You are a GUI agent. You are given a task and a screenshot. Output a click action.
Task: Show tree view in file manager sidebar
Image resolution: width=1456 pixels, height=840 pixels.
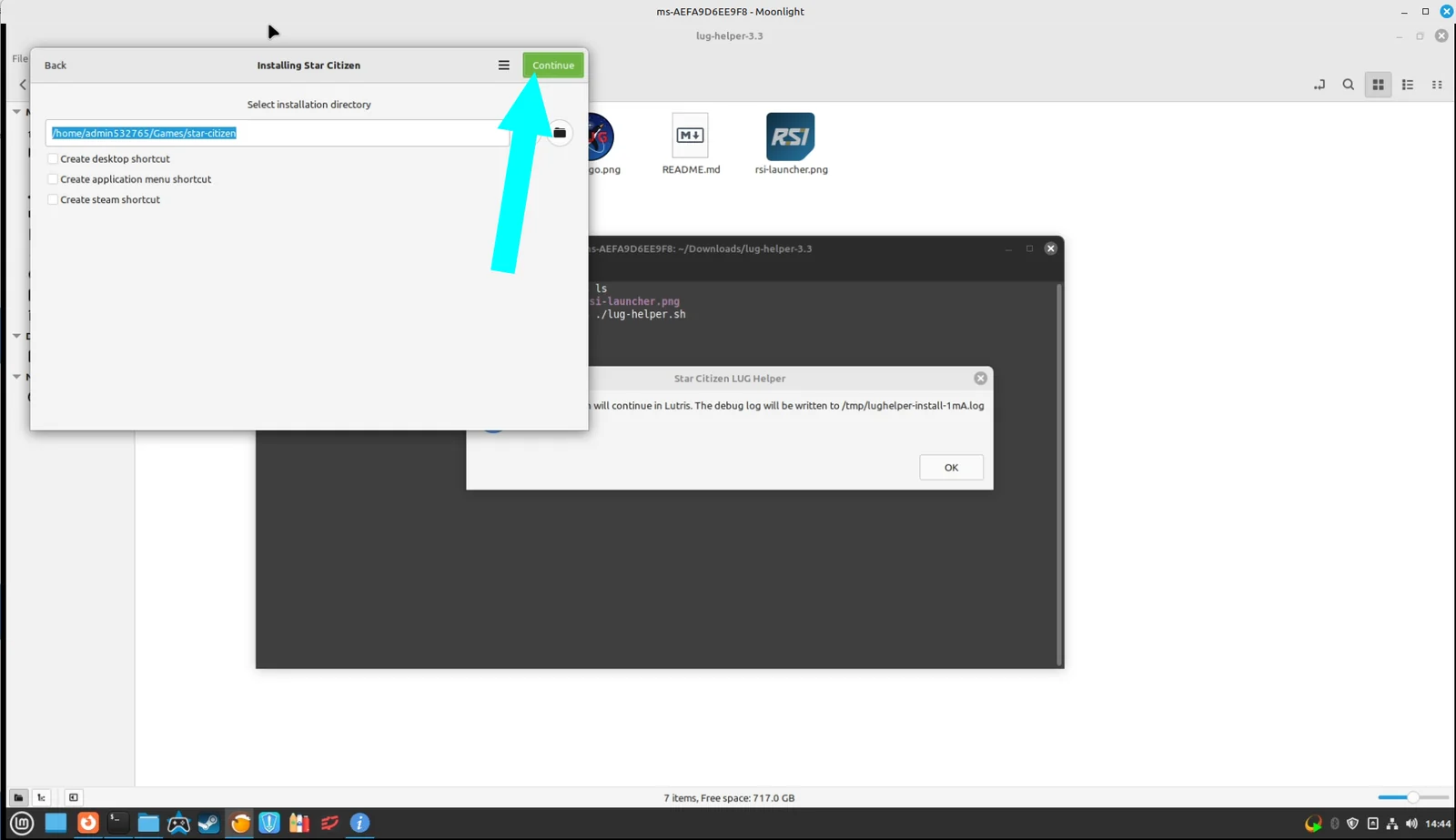(41, 797)
